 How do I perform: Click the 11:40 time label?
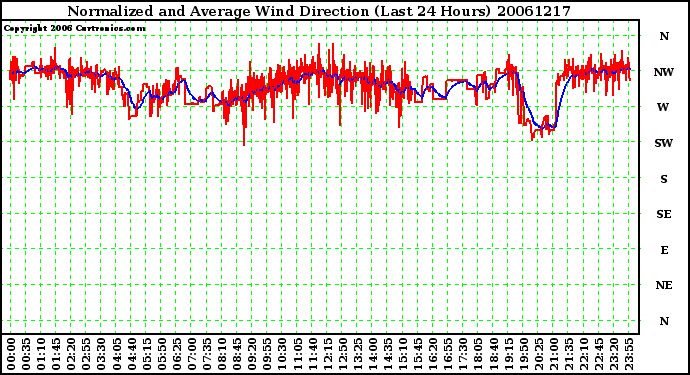tap(312, 354)
